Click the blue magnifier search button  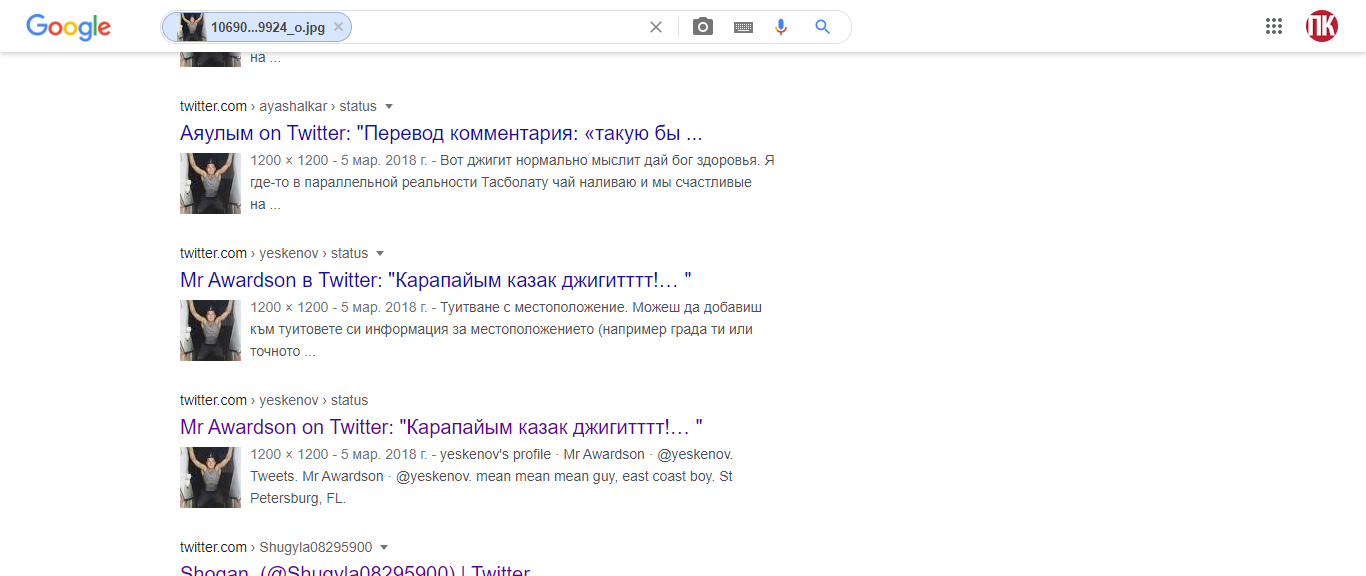[x=823, y=27]
